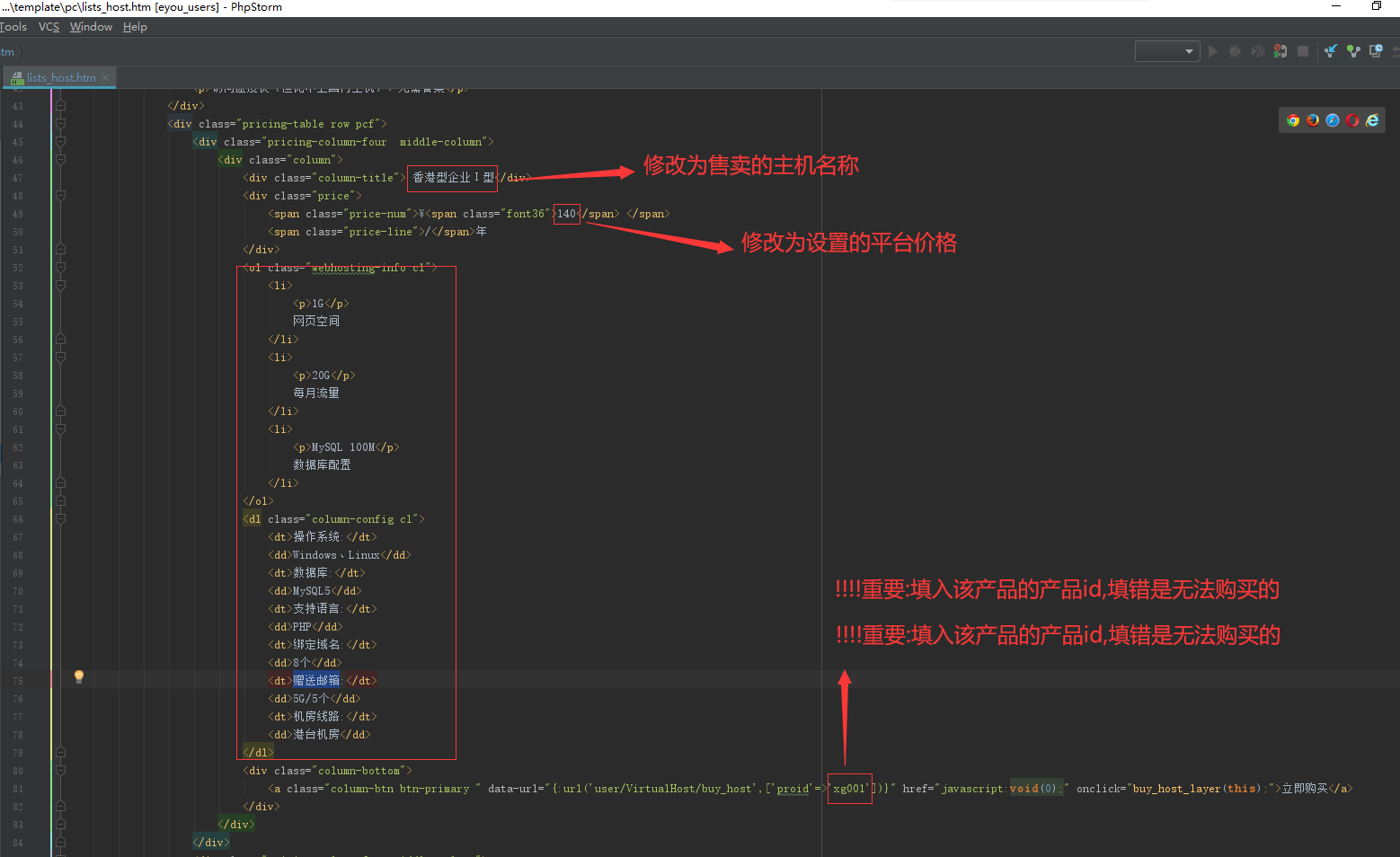
Task: Toggle listening for PHP debug connections
Action: (1280, 51)
